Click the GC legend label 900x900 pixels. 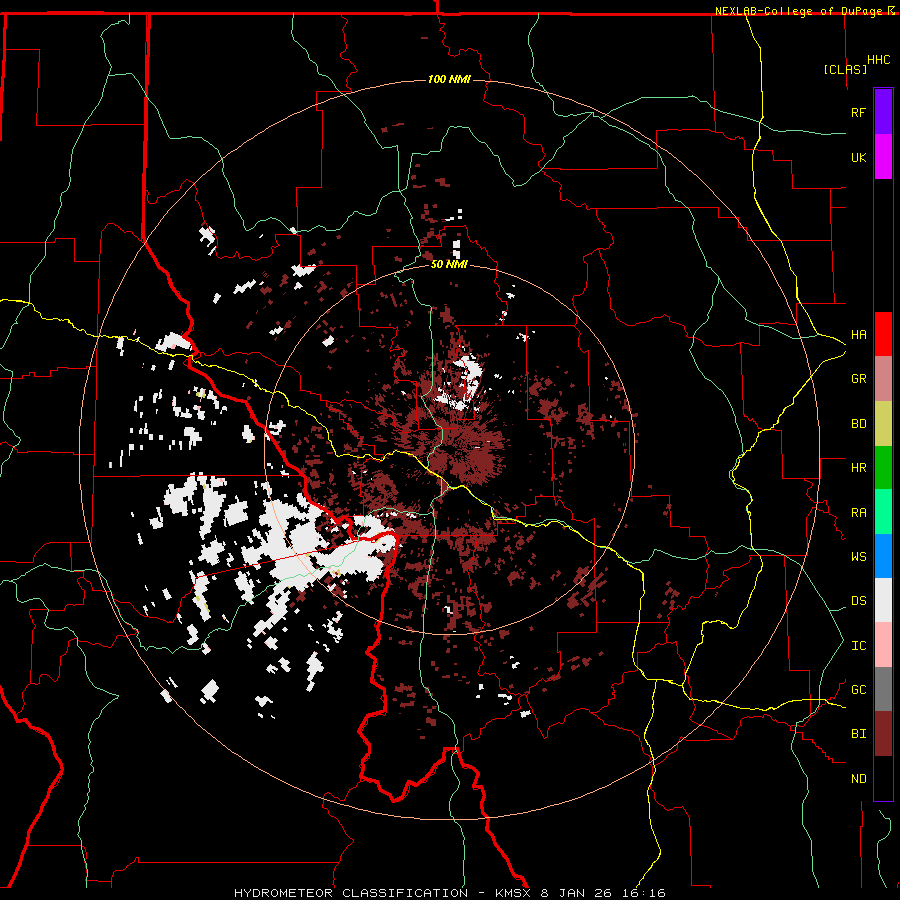click(x=858, y=690)
